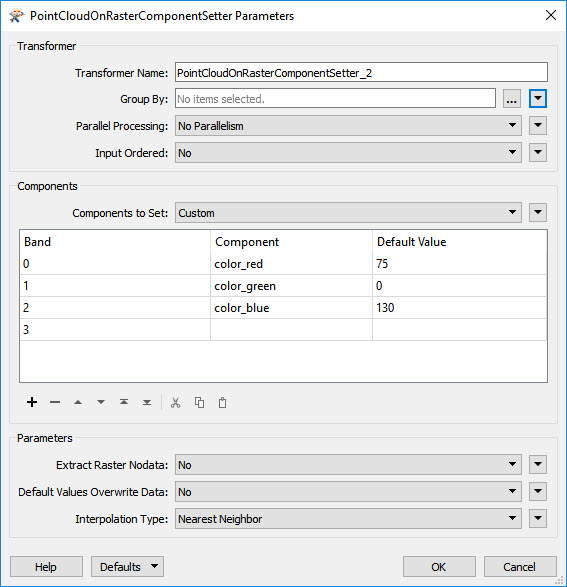Cancel the parameters dialog
Screen dimensions: 567x587
pyautogui.click(x=520, y=567)
